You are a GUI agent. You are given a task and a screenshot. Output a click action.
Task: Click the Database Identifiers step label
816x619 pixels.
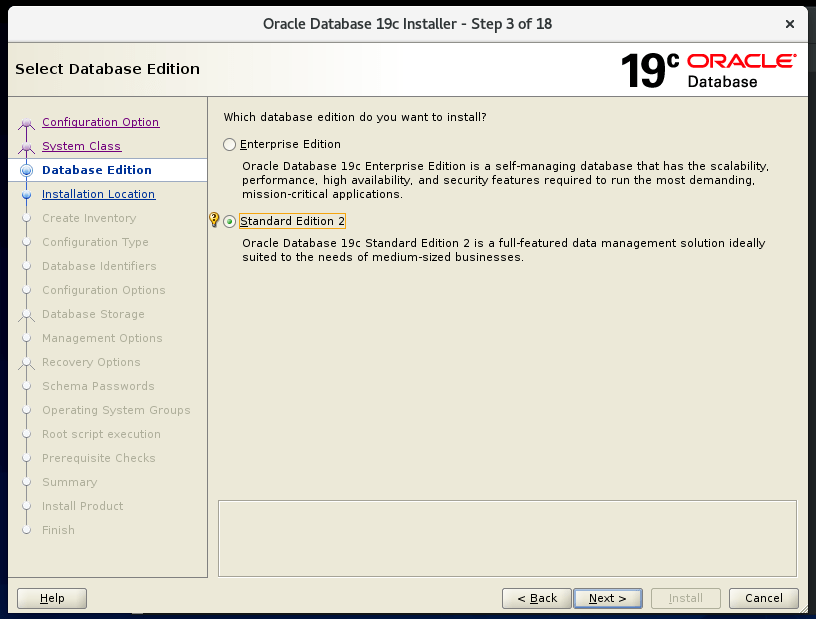tap(99, 266)
